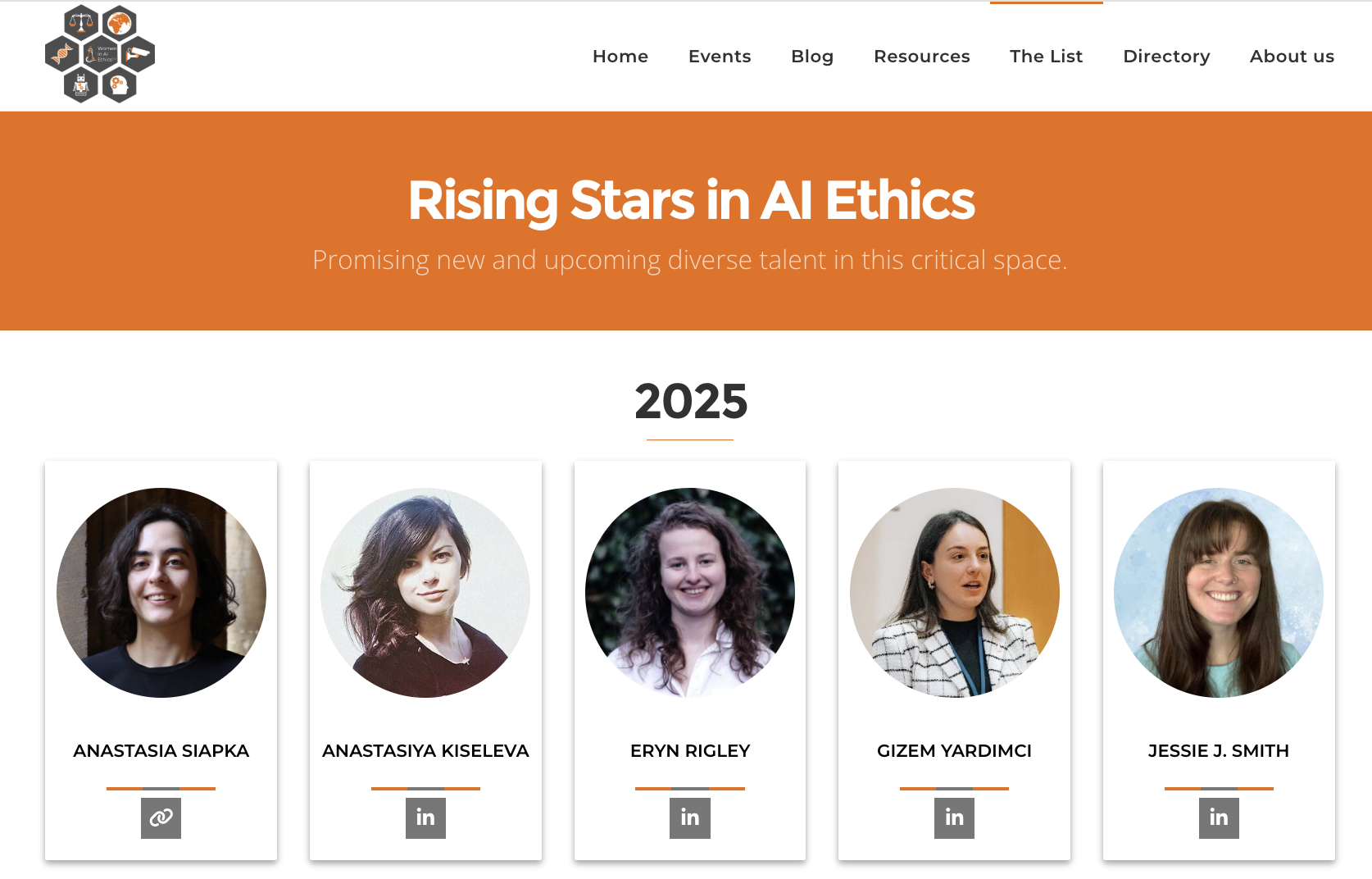Open the Events menu item
The height and width of the screenshot is (879, 1372).
720,57
